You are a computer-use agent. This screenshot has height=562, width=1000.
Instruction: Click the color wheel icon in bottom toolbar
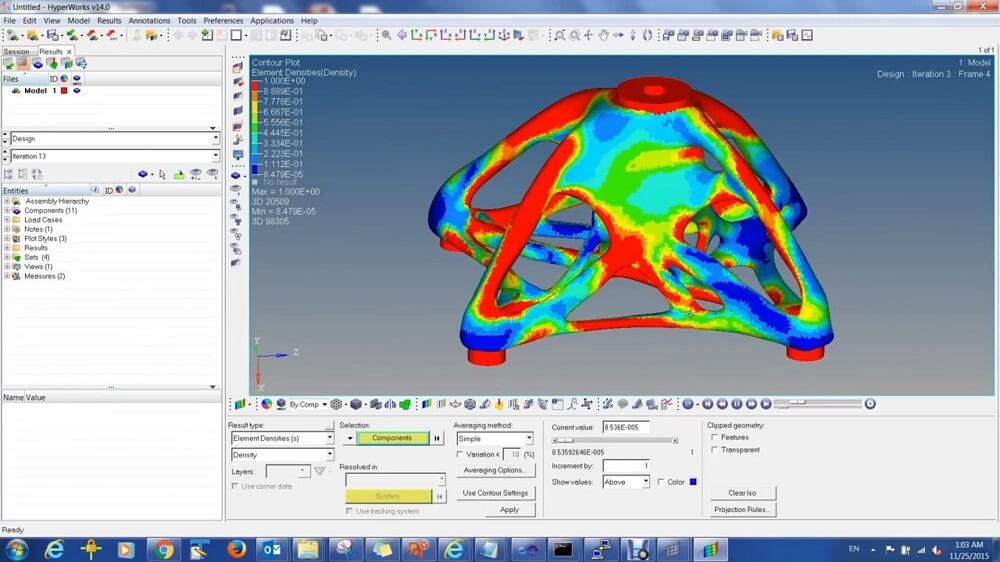point(267,404)
